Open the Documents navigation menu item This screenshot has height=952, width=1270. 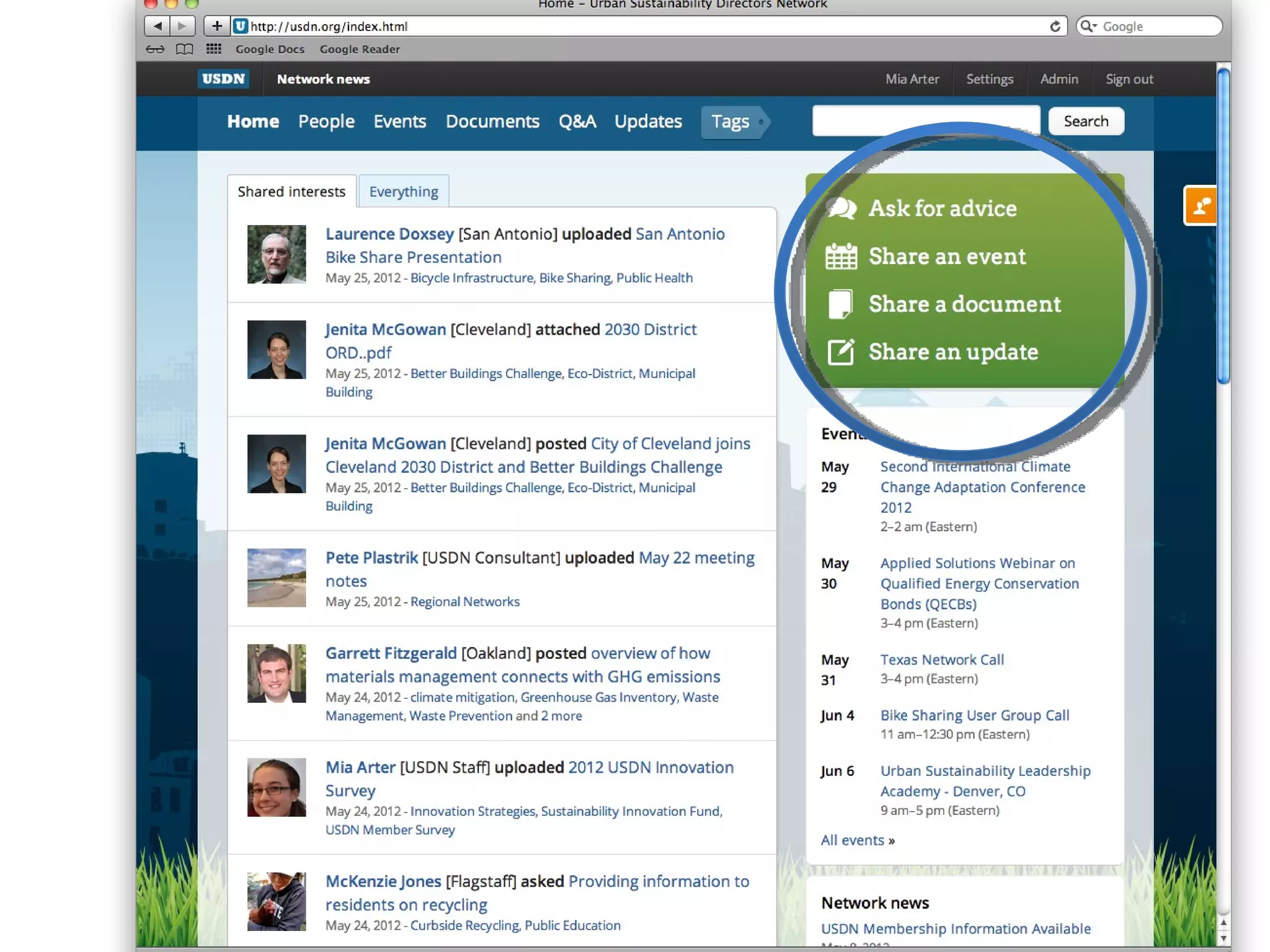tap(492, 121)
